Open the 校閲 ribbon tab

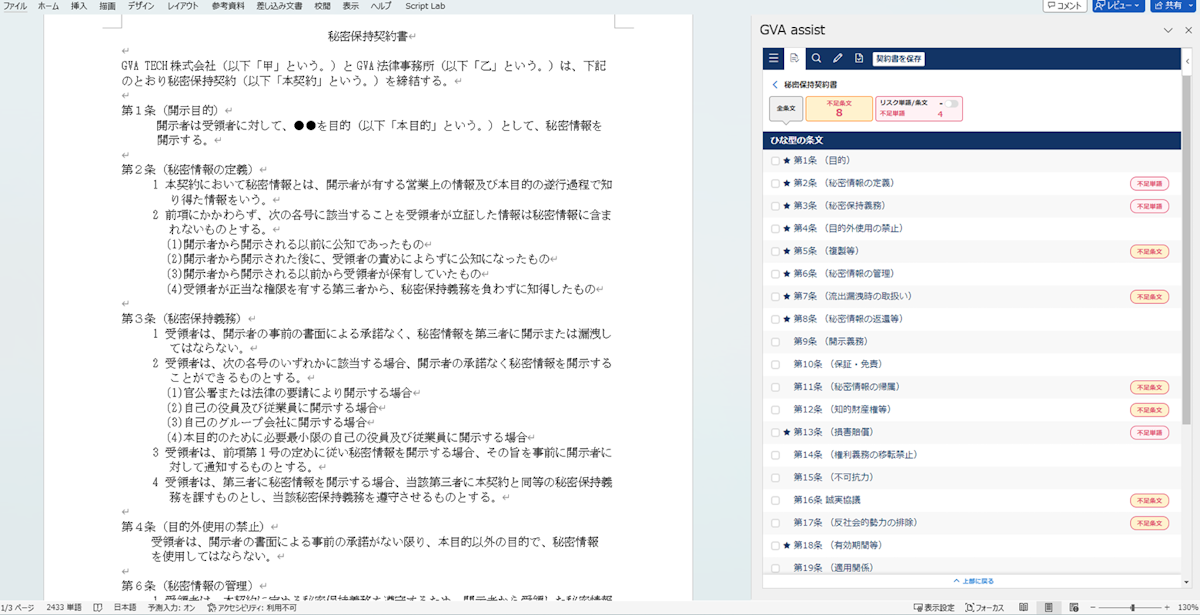(322, 5)
